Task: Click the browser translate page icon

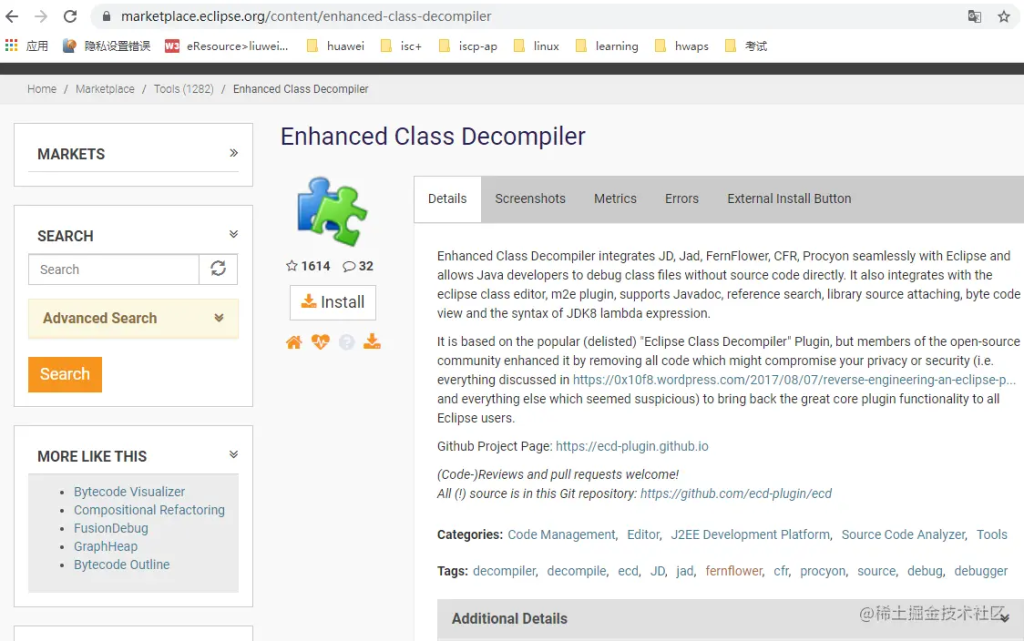Action: click(974, 16)
